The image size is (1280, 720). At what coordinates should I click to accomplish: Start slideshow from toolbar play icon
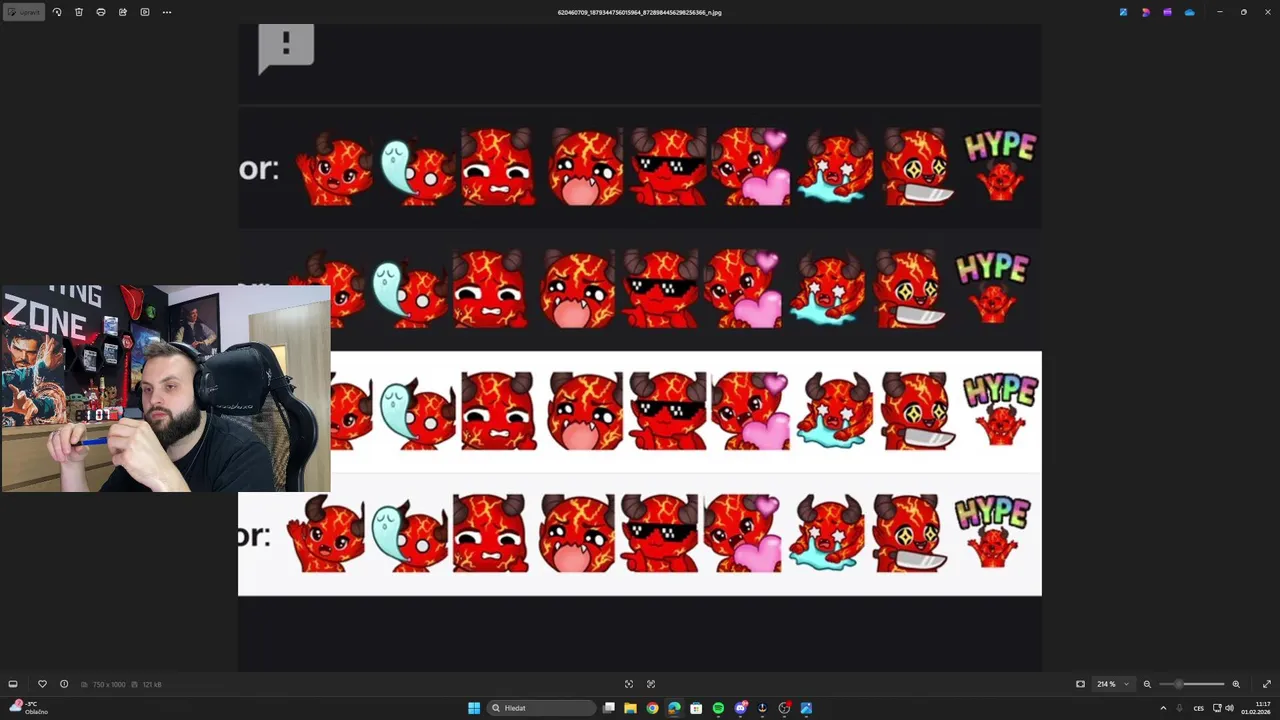tap(145, 12)
